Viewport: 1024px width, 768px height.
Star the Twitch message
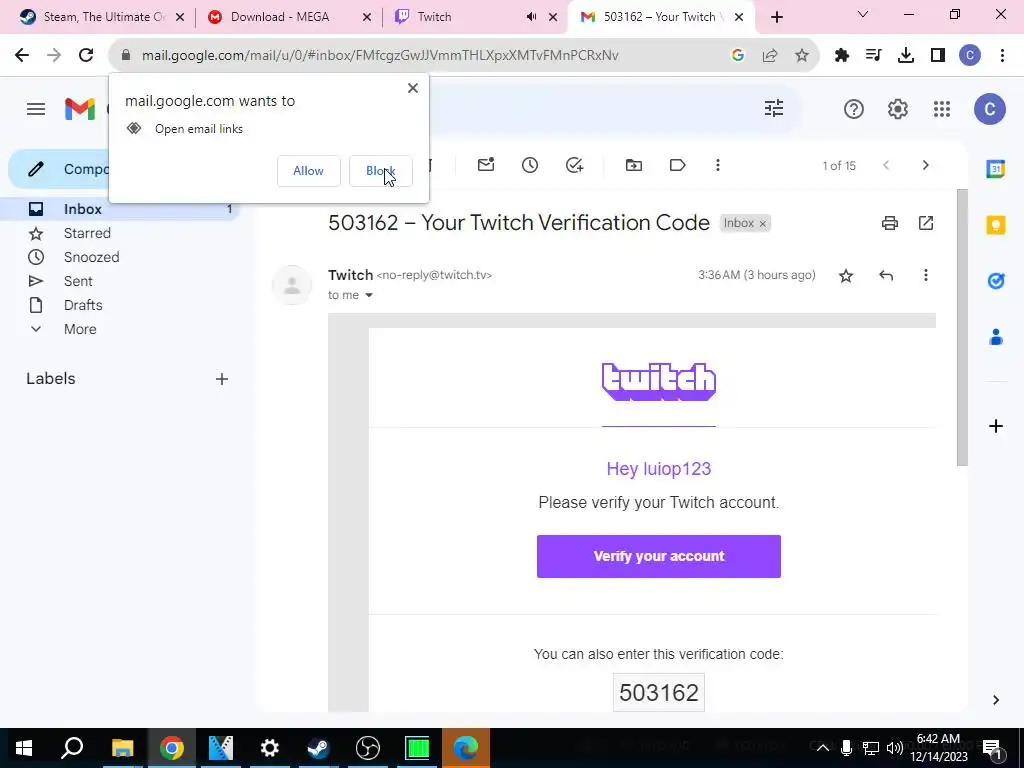point(846,276)
